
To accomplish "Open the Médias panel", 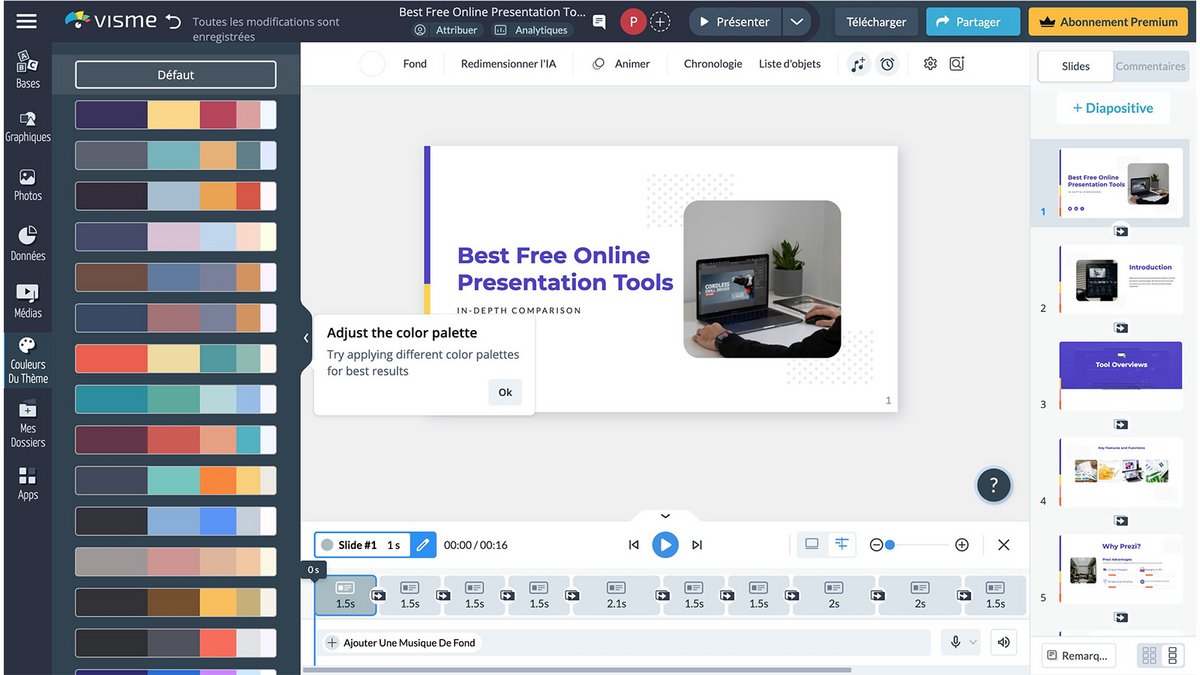I will point(28,302).
